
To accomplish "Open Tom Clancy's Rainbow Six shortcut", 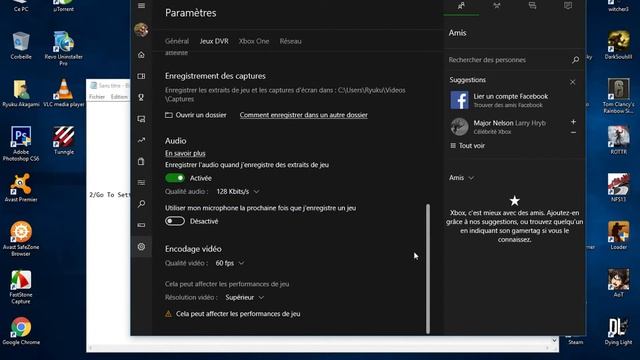I will tap(618, 96).
